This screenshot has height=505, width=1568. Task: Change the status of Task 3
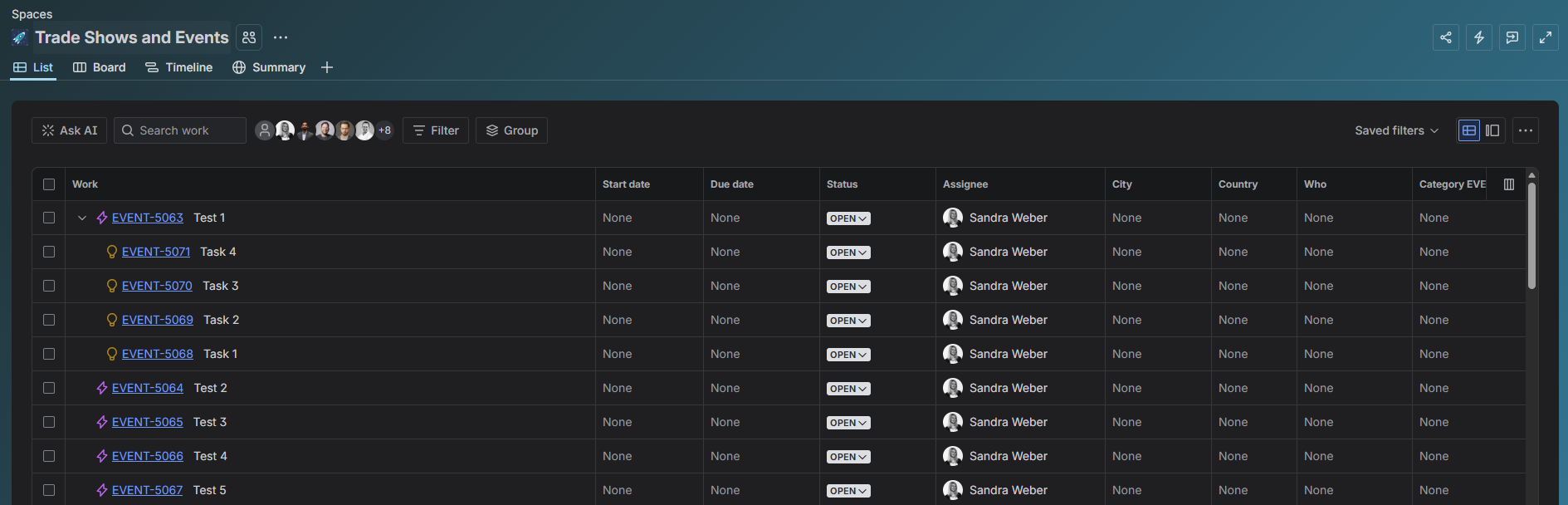[x=848, y=287]
